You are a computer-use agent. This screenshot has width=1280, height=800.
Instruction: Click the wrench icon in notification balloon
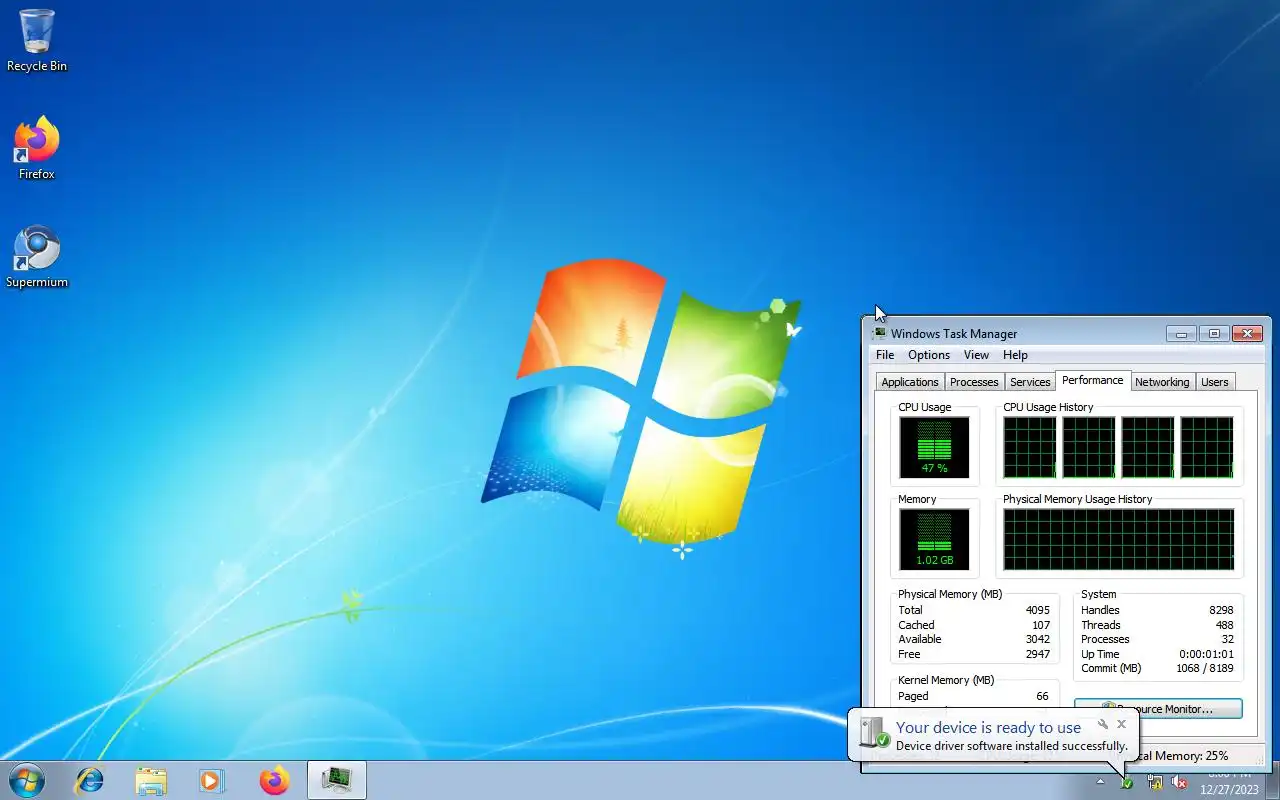click(x=1103, y=724)
